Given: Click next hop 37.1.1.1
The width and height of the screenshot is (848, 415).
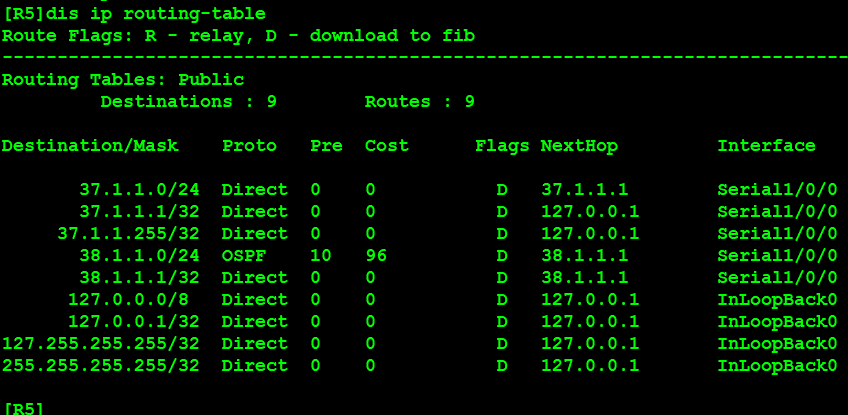Looking at the screenshot, I should [585, 190].
